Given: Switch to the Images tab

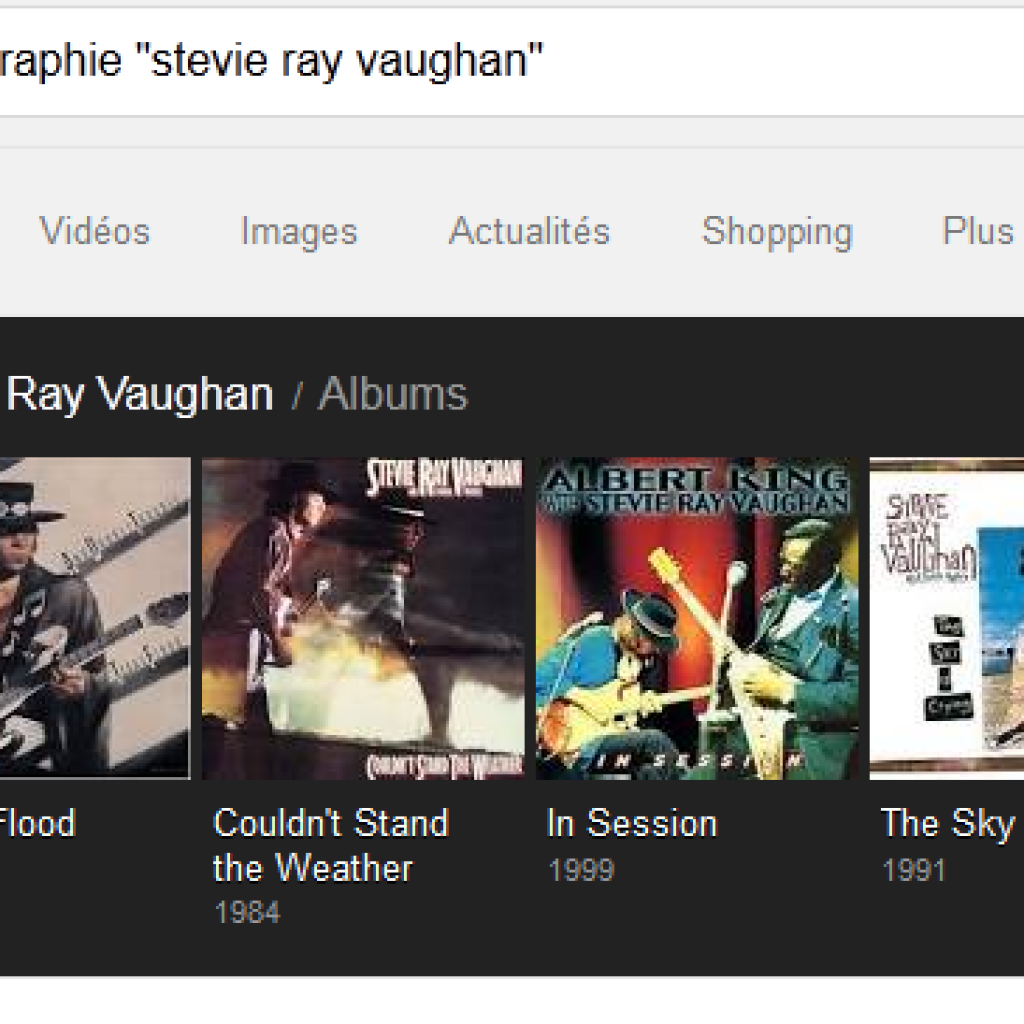Looking at the screenshot, I should pyautogui.click(x=298, y=231).
